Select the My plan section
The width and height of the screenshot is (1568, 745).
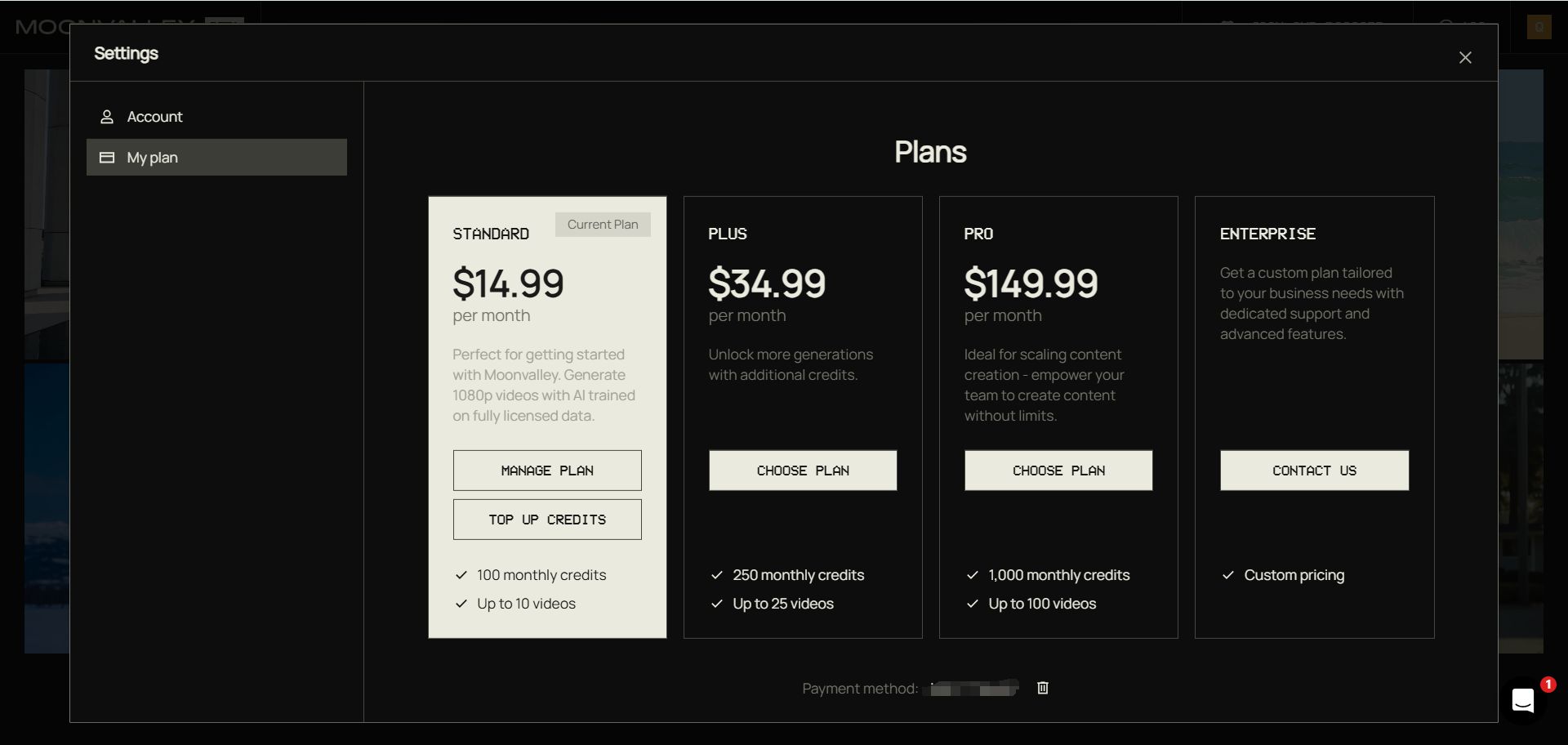[216, 157]
